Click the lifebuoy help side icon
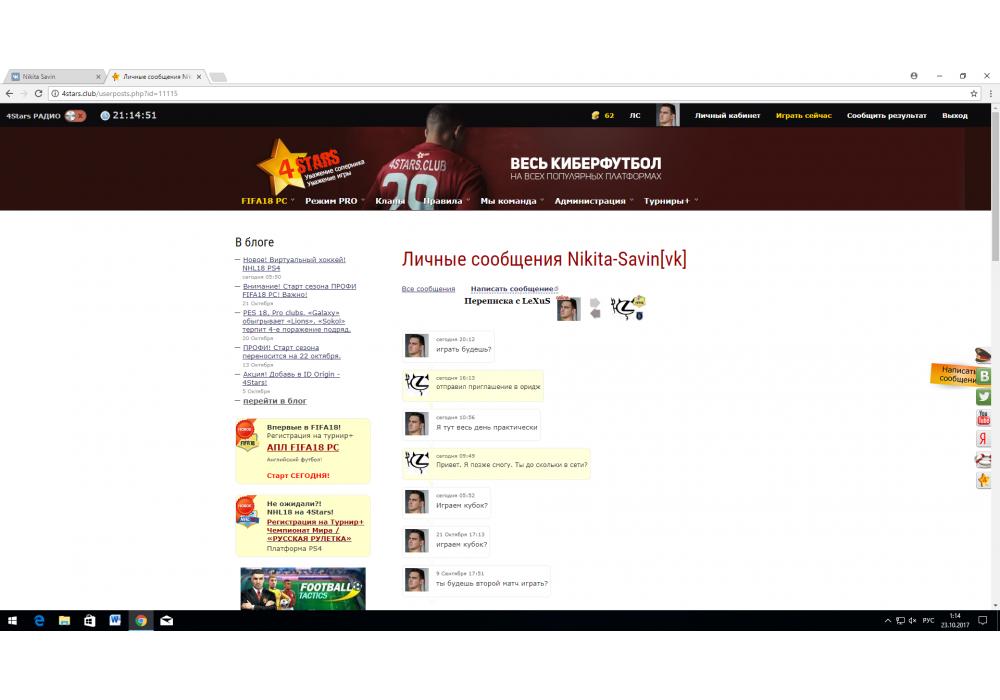 point(983,460)
